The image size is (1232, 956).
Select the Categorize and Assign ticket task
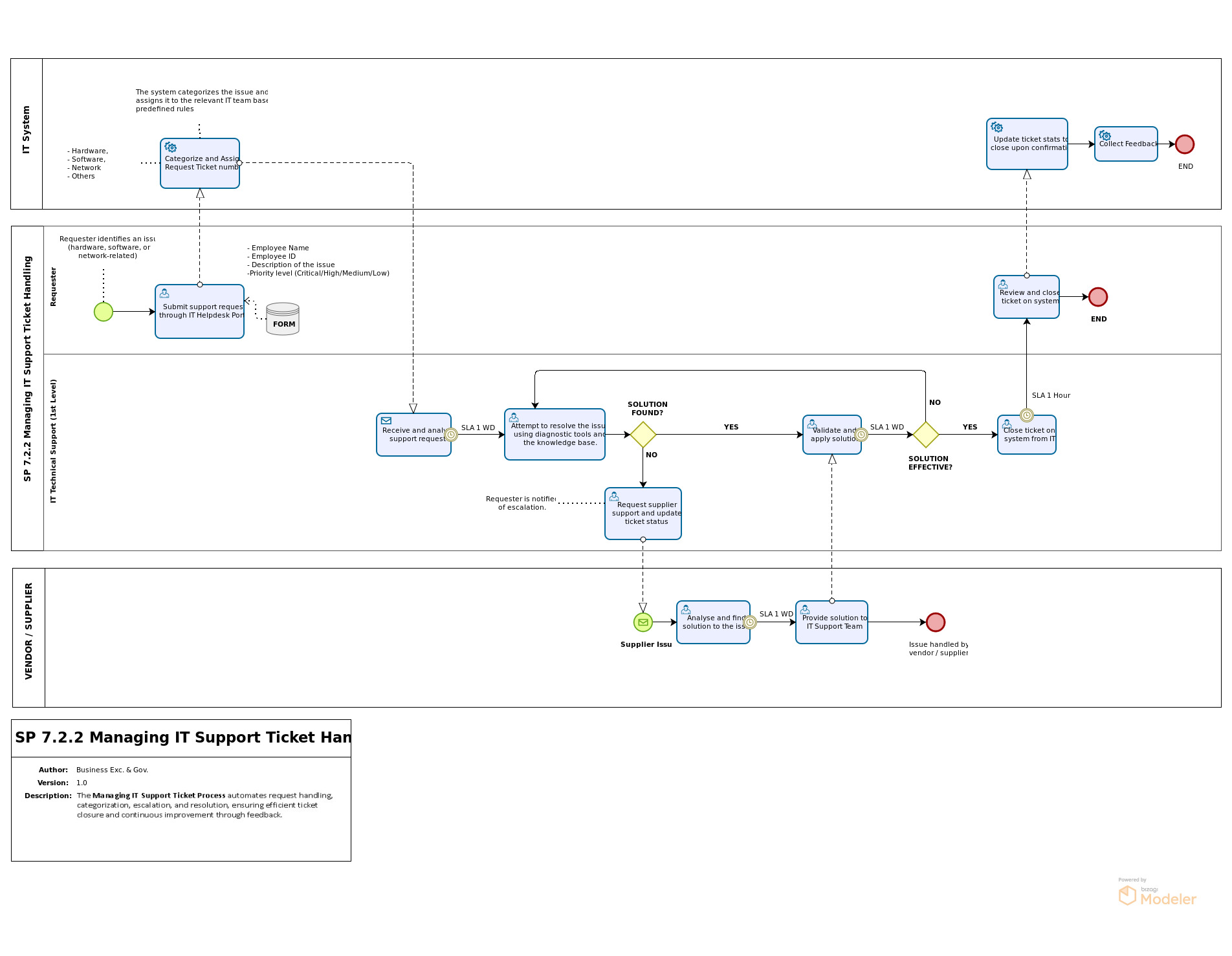200,164
